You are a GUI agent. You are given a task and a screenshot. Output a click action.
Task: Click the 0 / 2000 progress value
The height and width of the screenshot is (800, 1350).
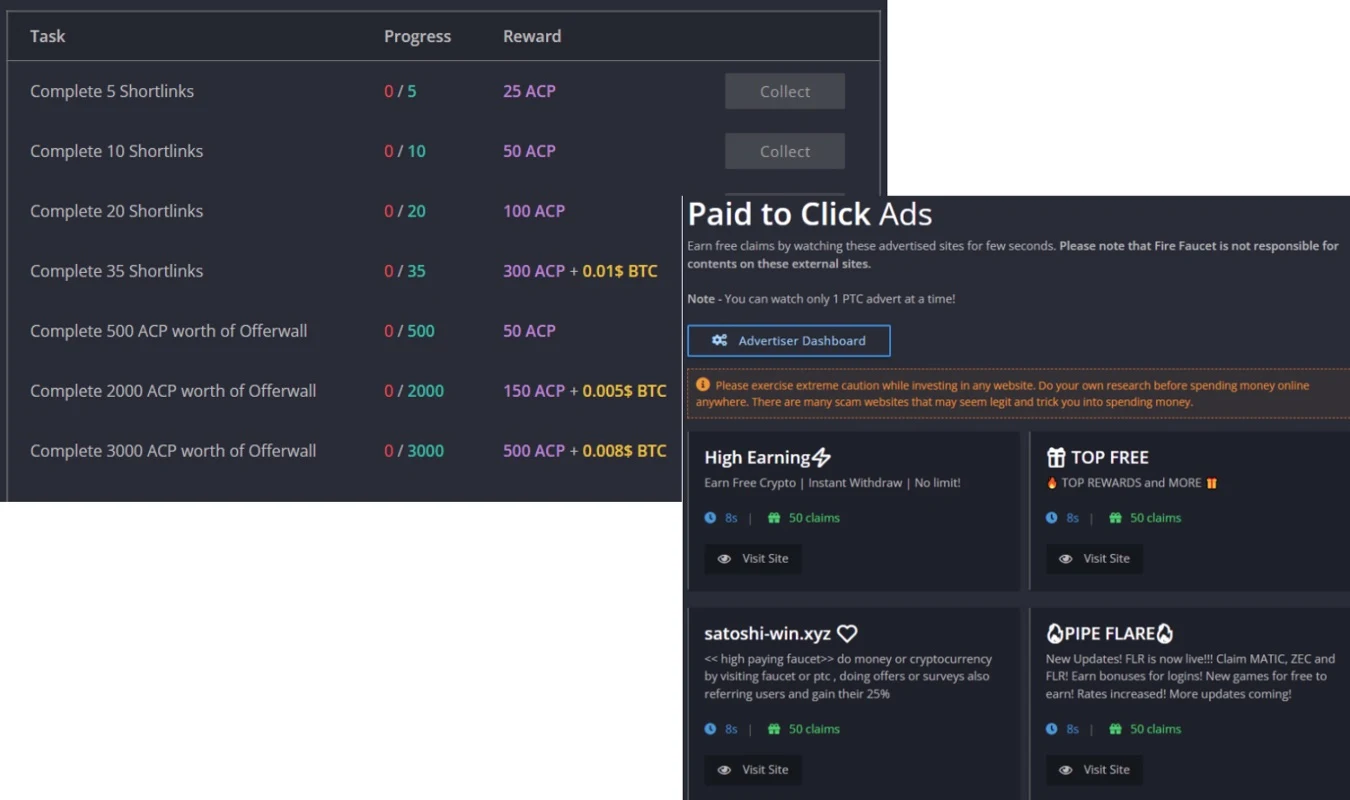(x=414, y=391)
